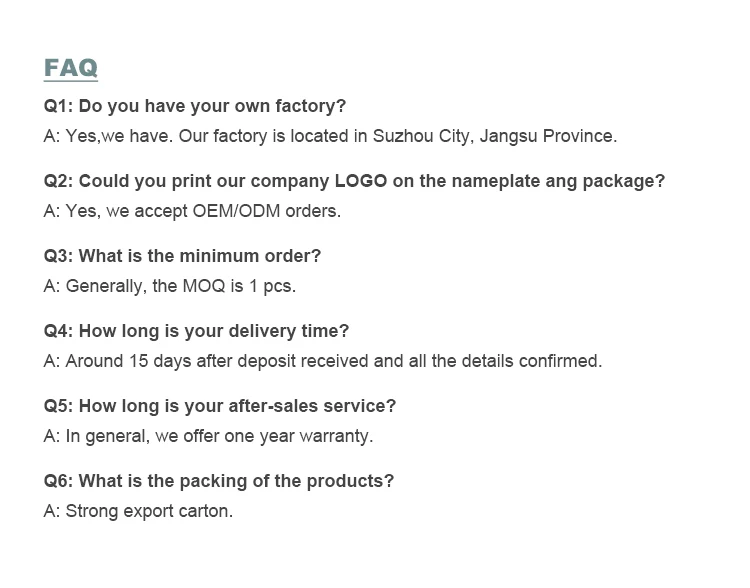Select the Q2 question about printing company LOGO

click(354, 181)
